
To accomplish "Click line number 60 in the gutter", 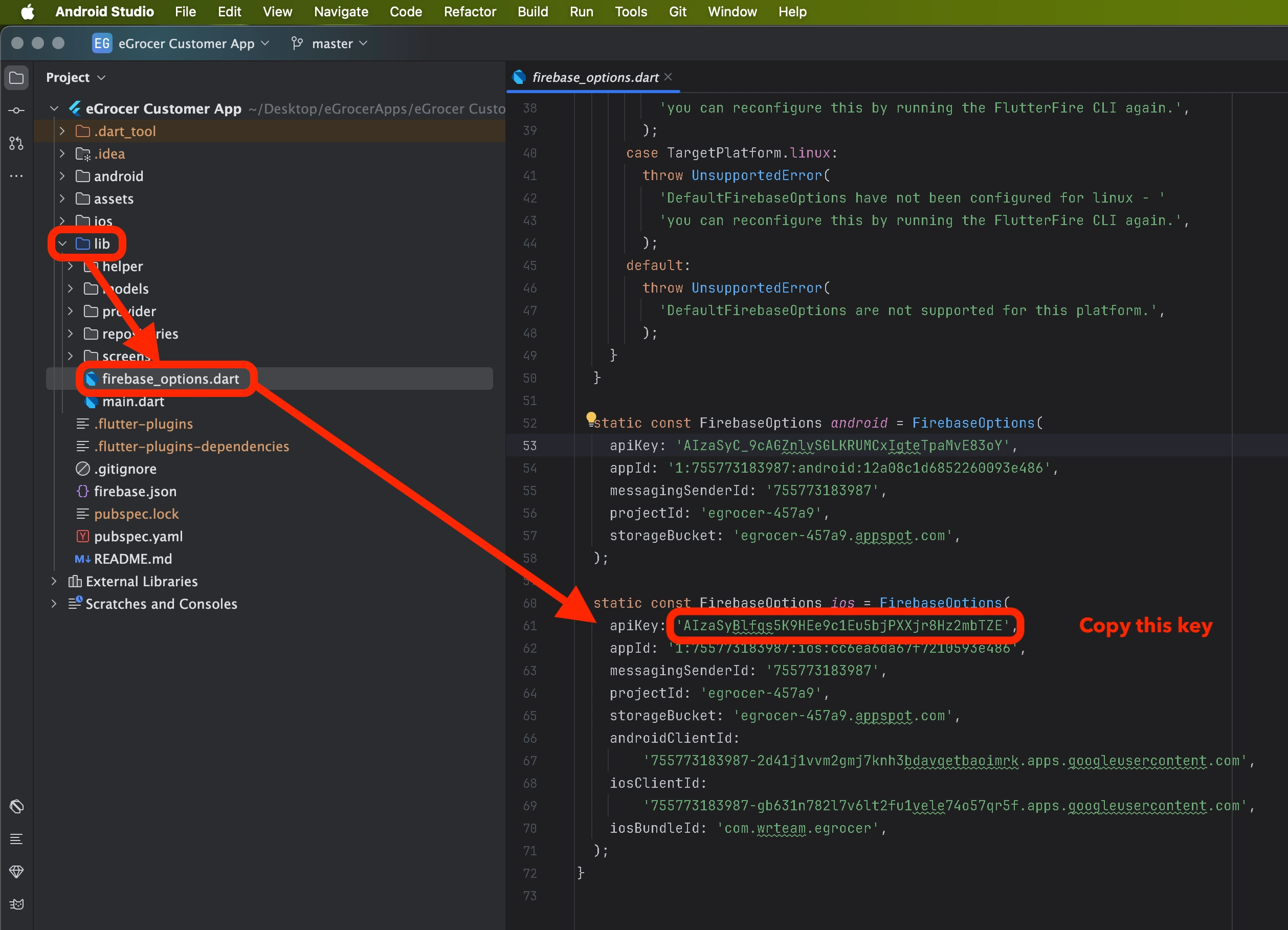I will [529, 603].
